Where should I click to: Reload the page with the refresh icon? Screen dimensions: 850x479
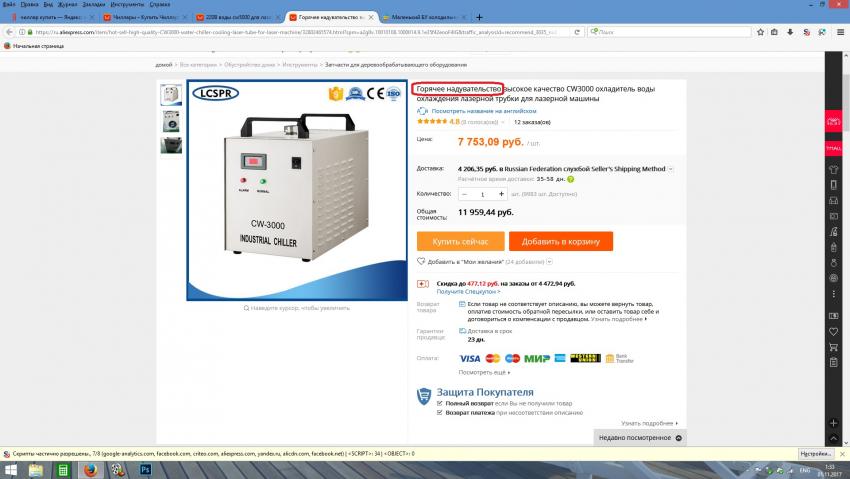click(x=577, y=32)
